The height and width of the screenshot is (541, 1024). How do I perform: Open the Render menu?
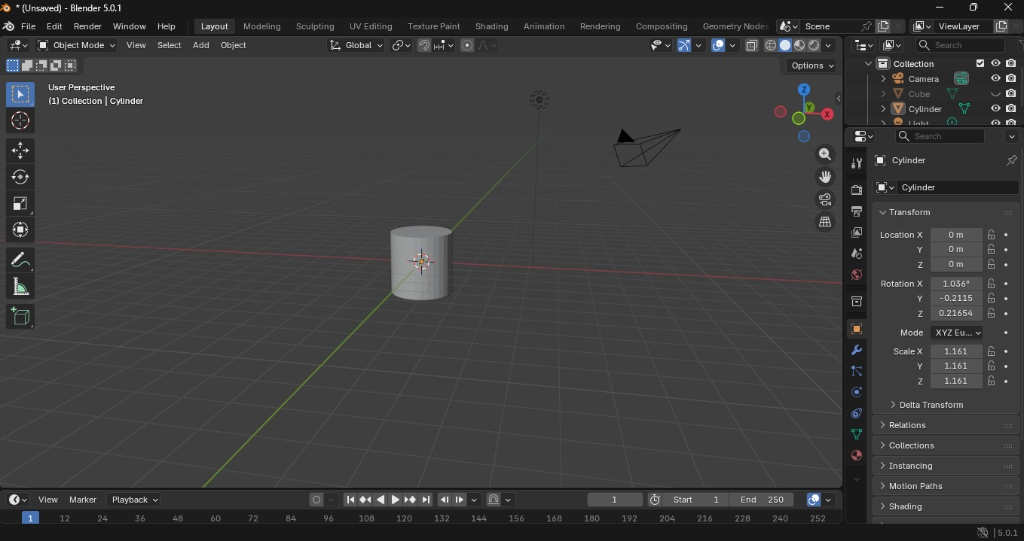point(87,26)
